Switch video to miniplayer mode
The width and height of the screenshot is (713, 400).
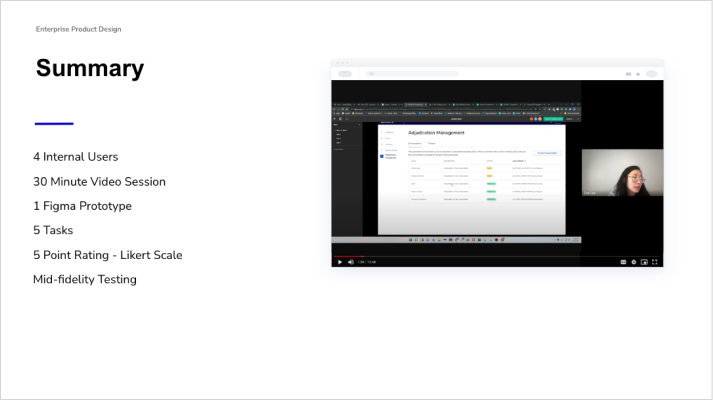coord(645,262)
